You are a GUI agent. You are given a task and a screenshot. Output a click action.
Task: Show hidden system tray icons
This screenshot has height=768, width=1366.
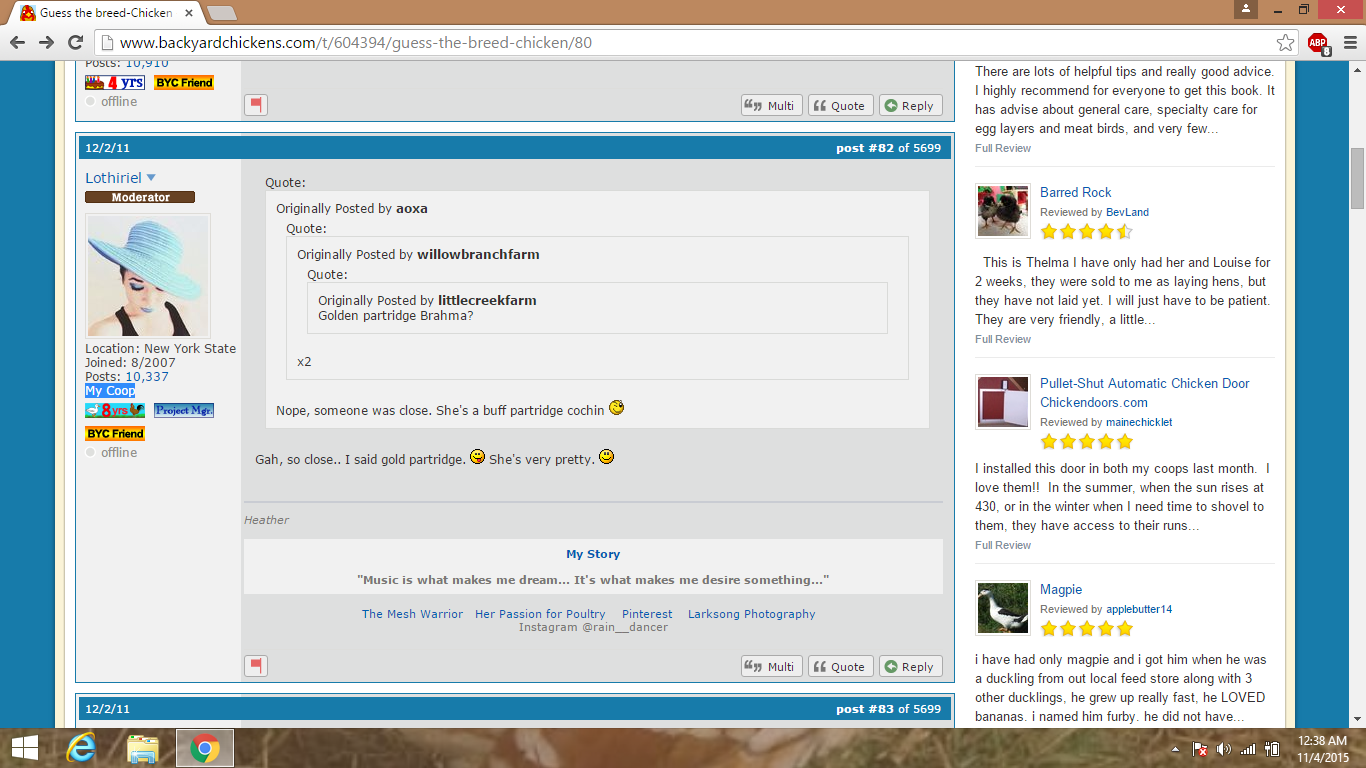coord(1175,749)
